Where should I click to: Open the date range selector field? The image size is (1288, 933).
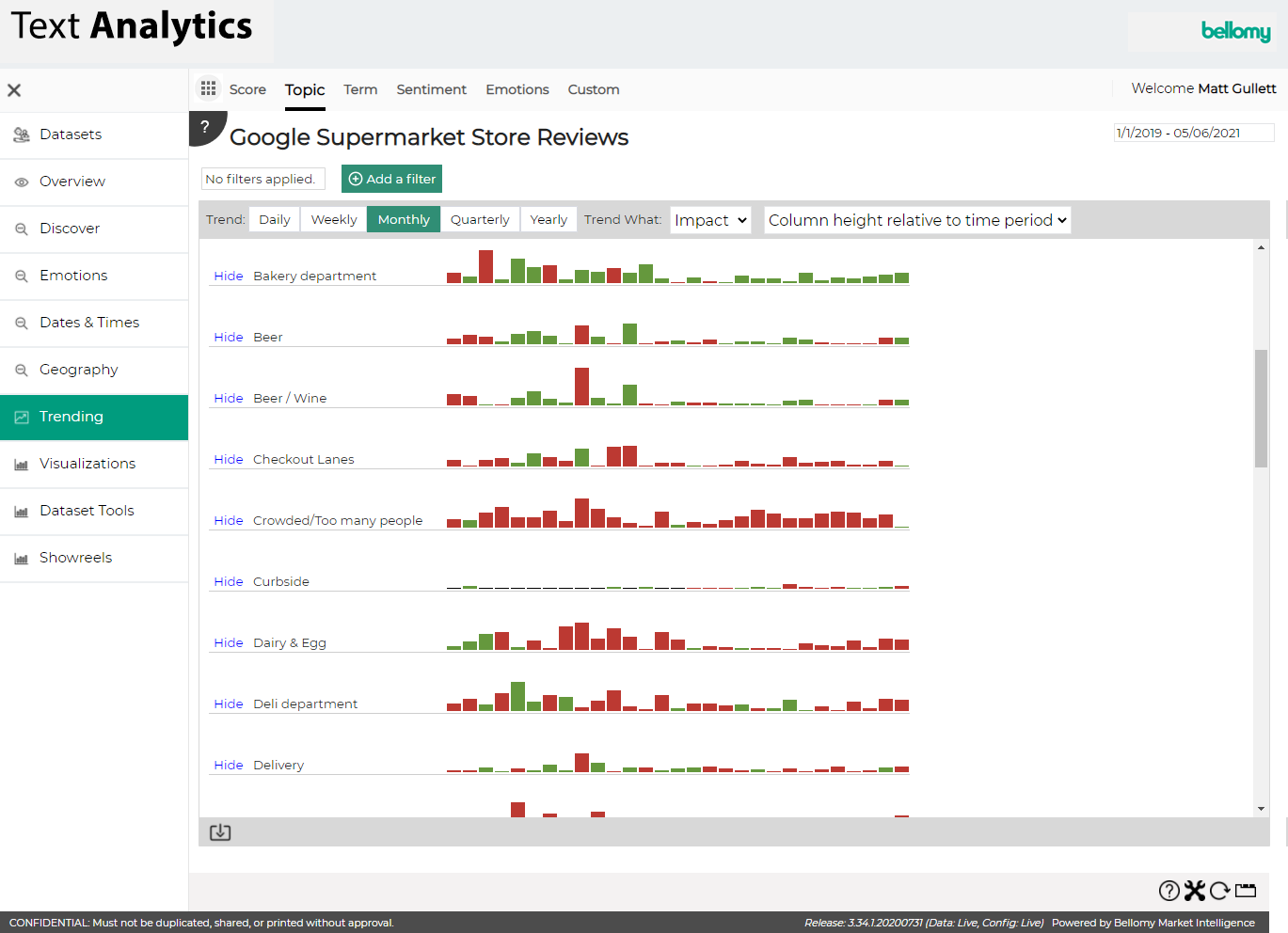click(1193, 133)
